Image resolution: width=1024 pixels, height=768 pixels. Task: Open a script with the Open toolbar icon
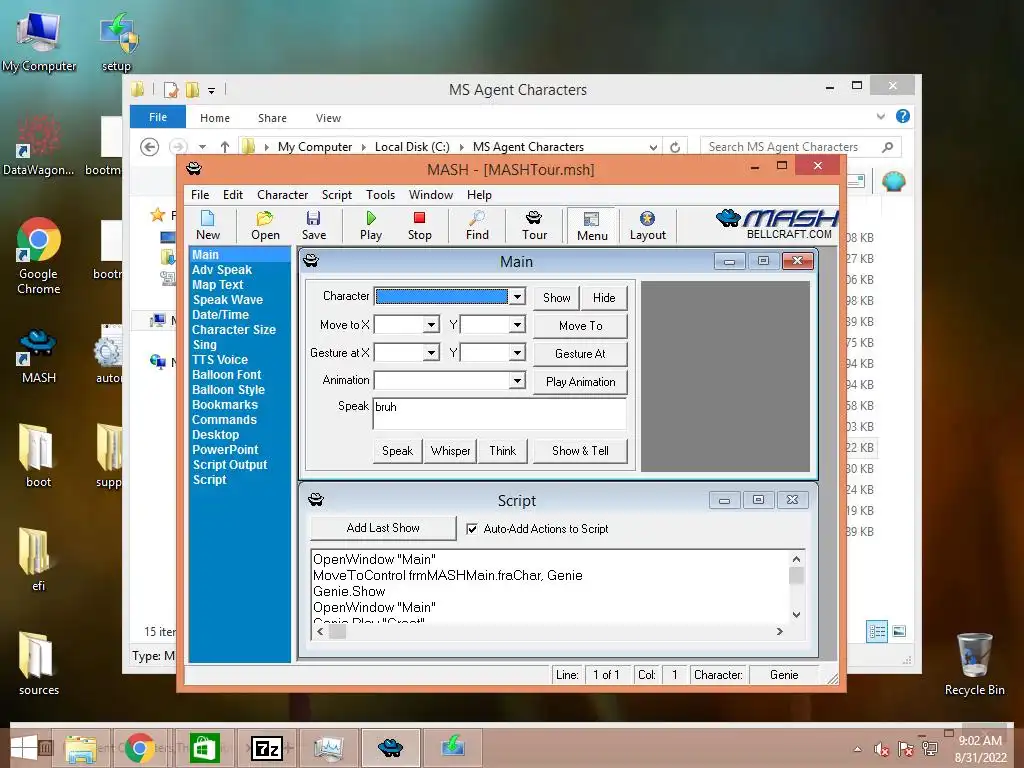[x=265, y=225]
